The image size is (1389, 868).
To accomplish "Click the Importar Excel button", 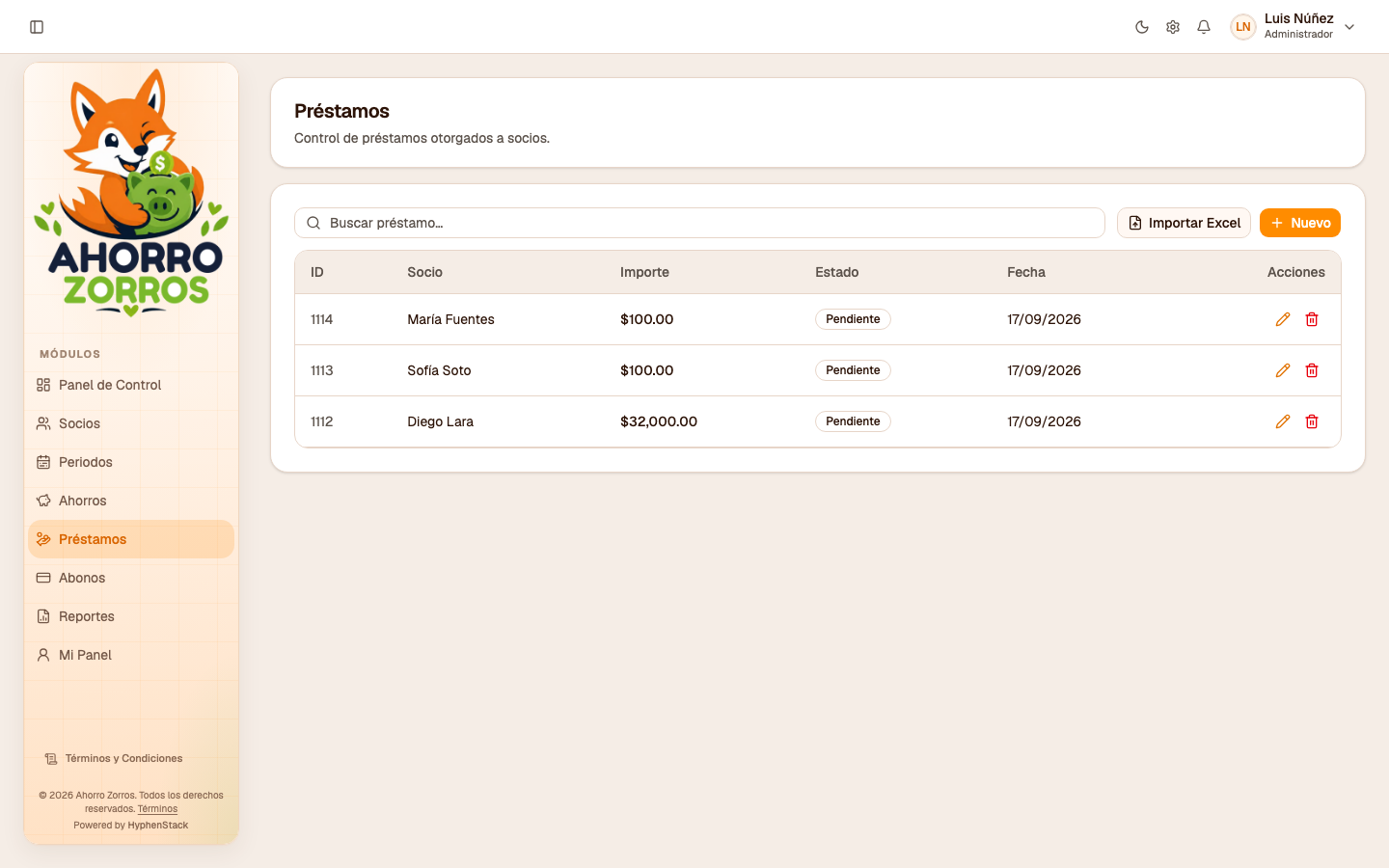I will coord(1184,223).
